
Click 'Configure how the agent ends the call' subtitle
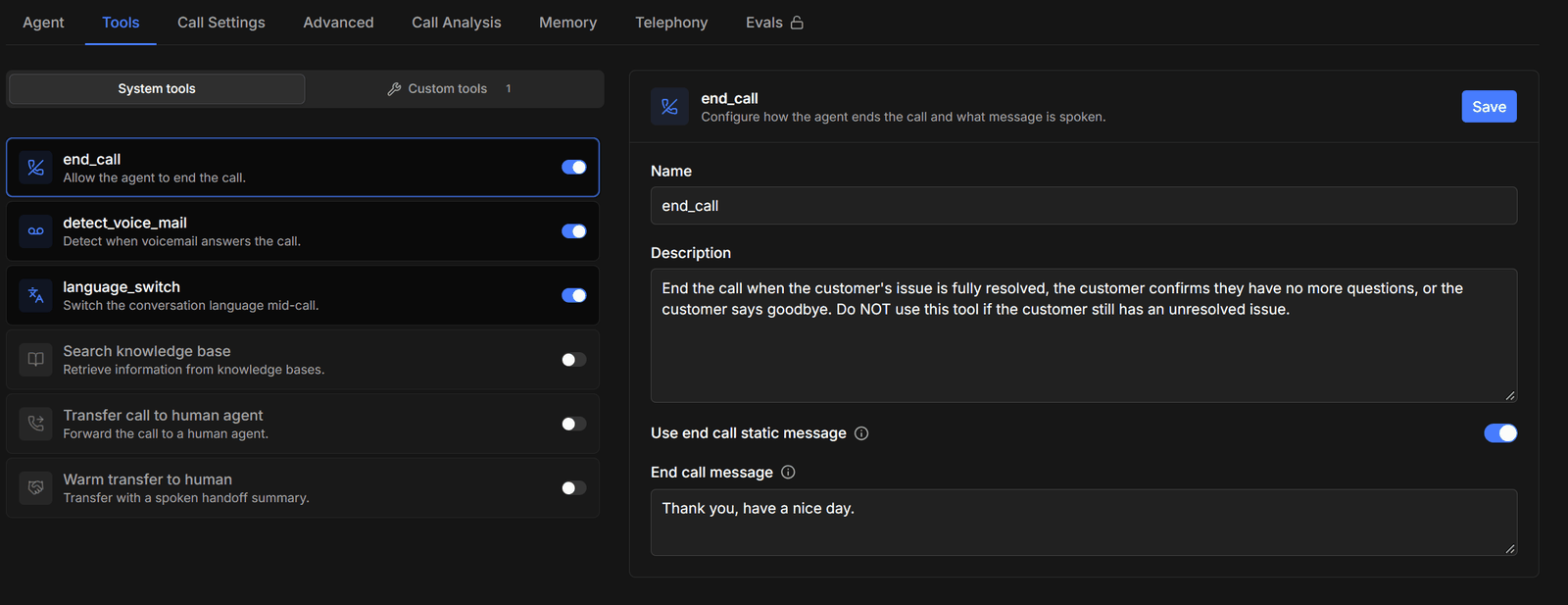tap(903, 117)
